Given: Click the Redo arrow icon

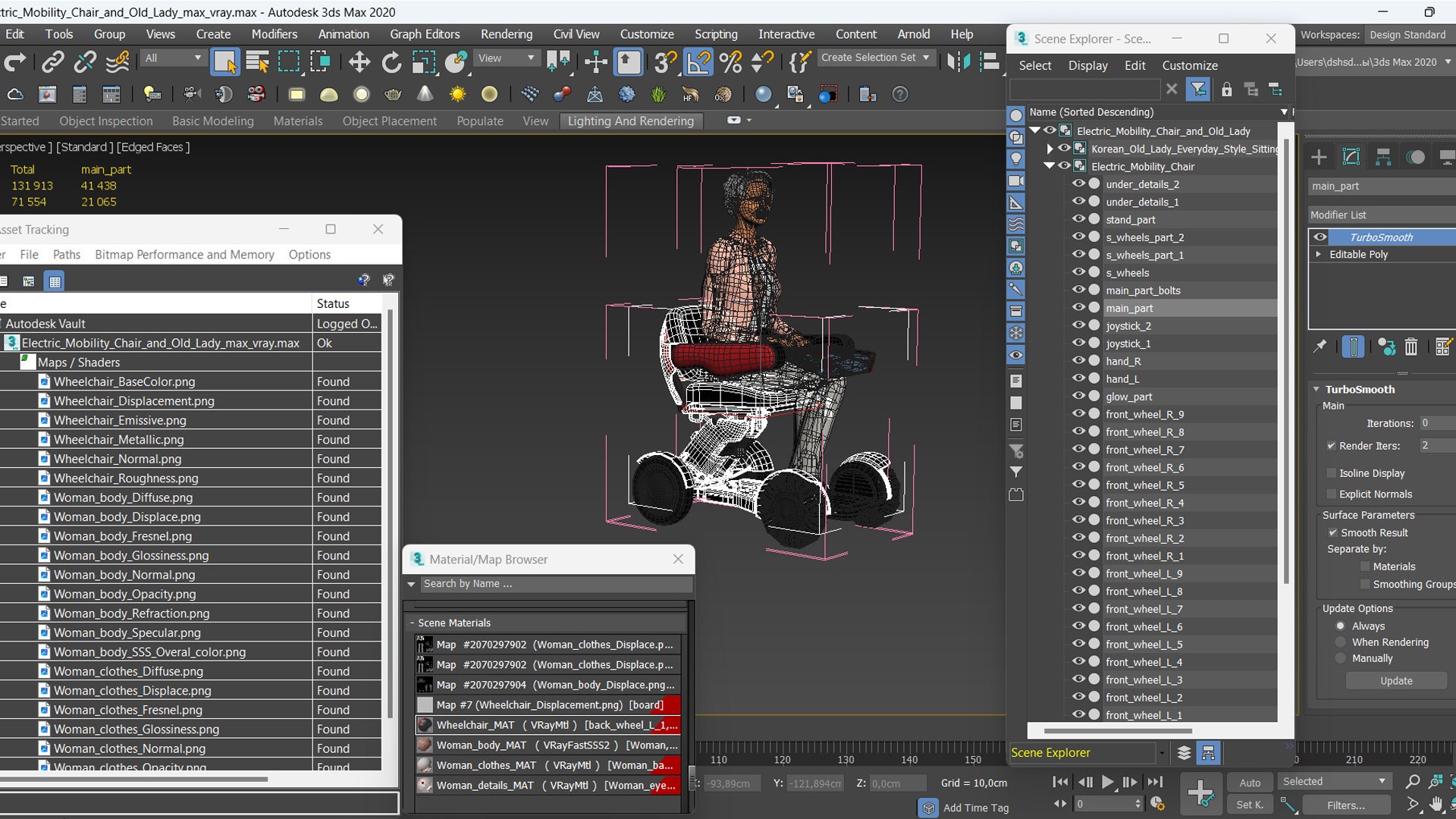Looking at the screenshot, I should (x=14, y=61).
